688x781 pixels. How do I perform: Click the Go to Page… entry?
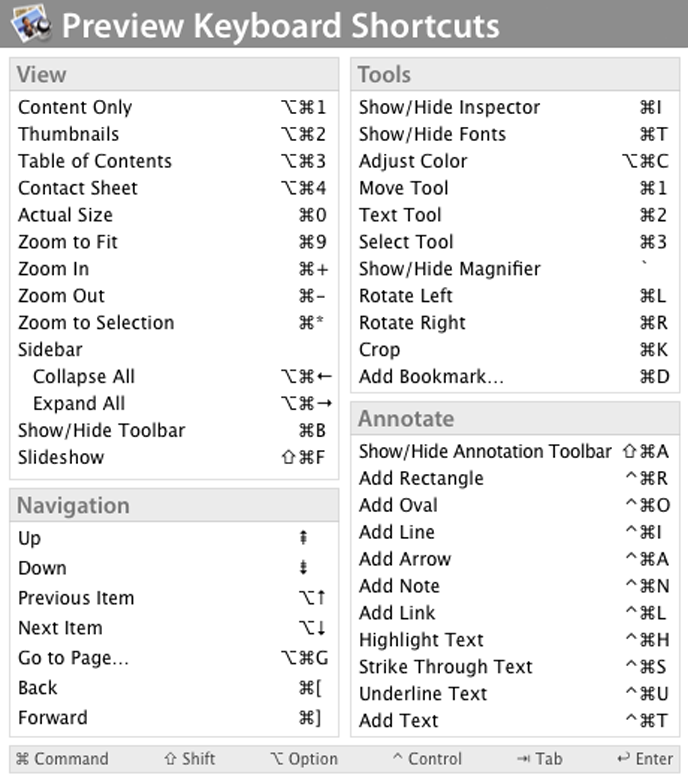pos(74,658)
